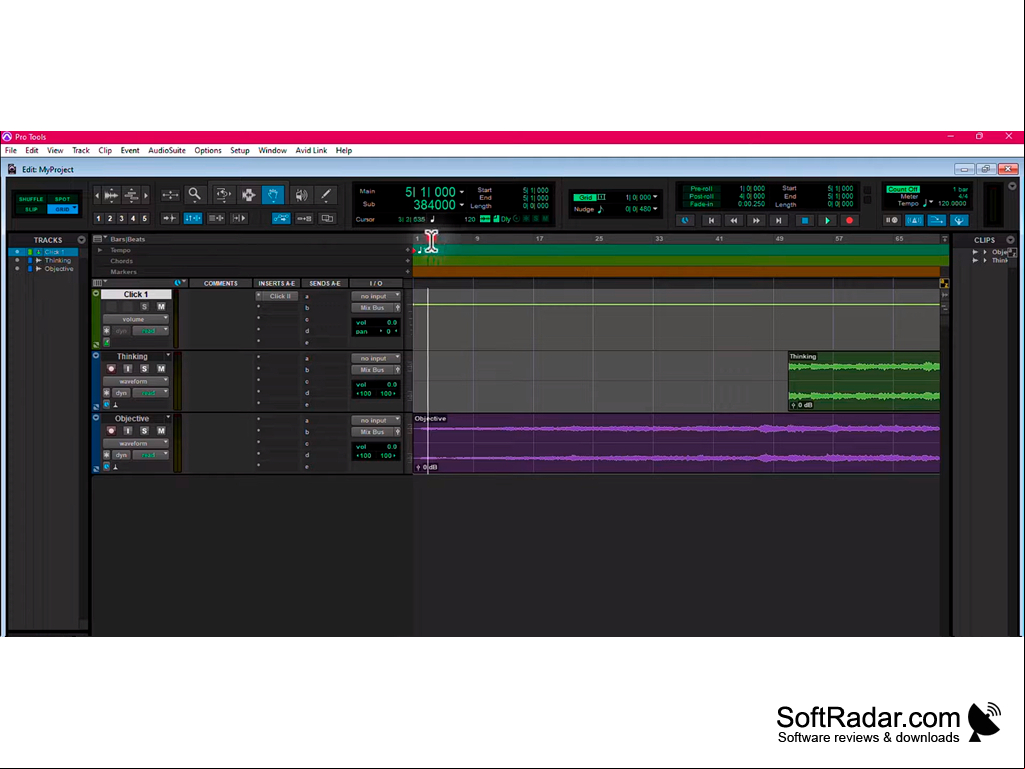Recall zoom preset 5
The width and height of the screenshot is (1025, 769).
coord(145,218)
